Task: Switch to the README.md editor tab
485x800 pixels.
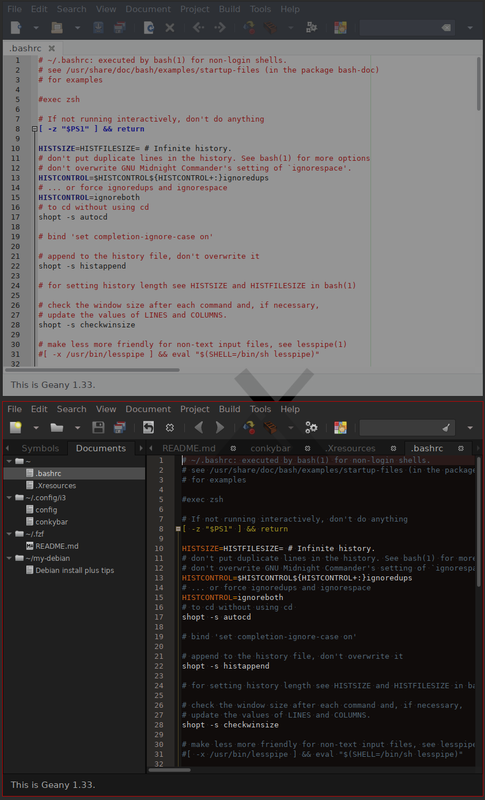Action: (x=189, y=448)
